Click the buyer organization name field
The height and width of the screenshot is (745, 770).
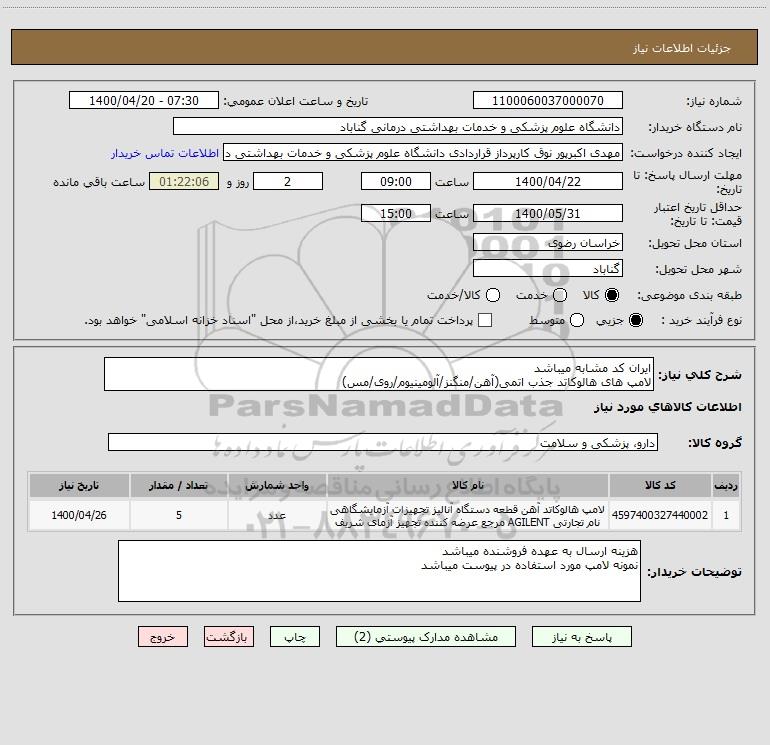click(x=398, y=127)
